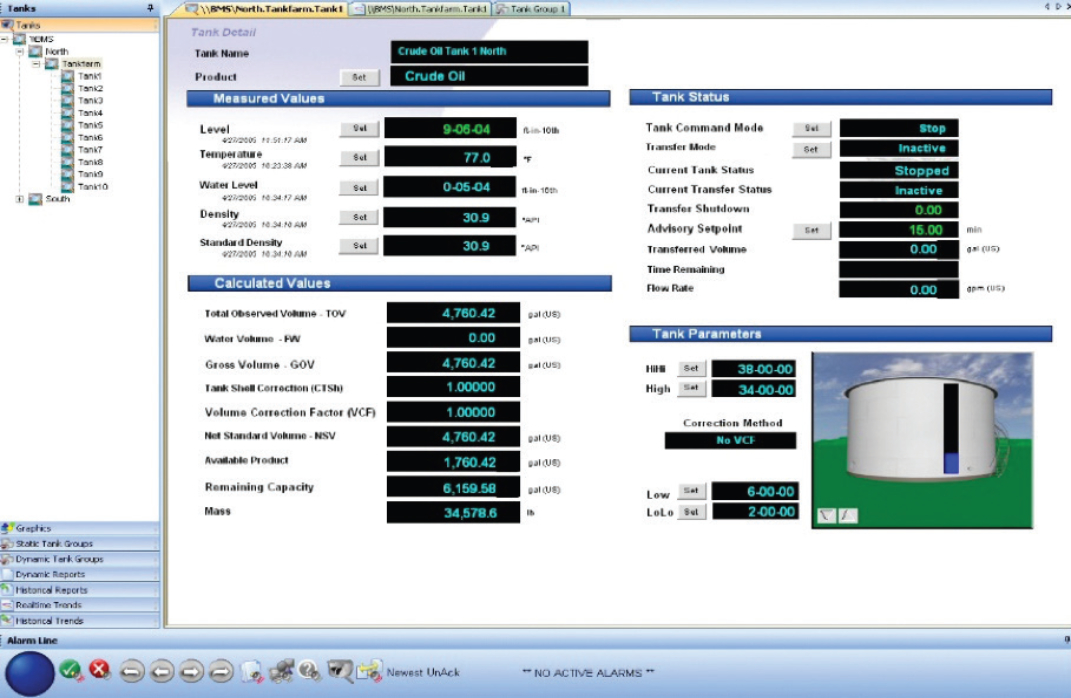The height and width of the screenshot is (698, 1071).
Task: Click the networked computers icon in alarm line
Action: tap(281, 671)
